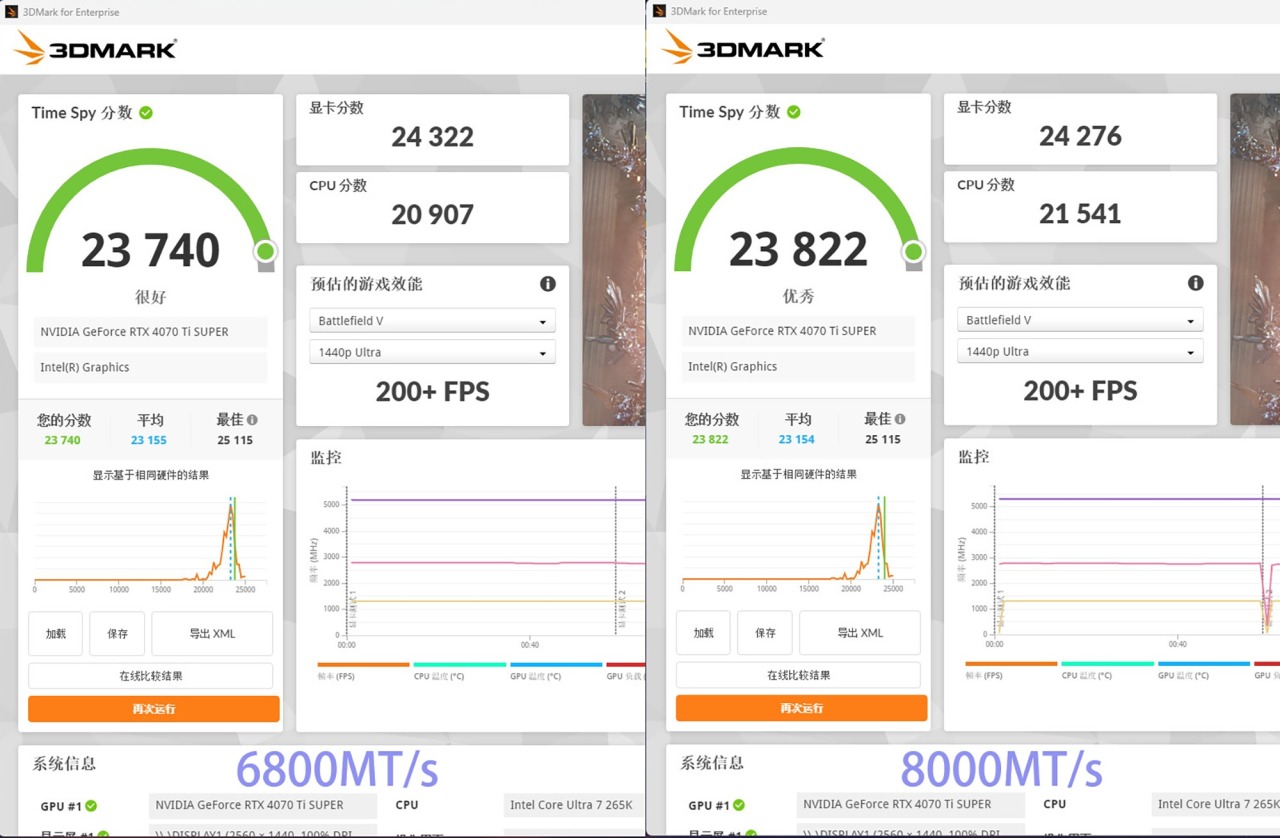Click the average score 23 154
Screen dimensions: 1280x838
[x=797, y=439]
